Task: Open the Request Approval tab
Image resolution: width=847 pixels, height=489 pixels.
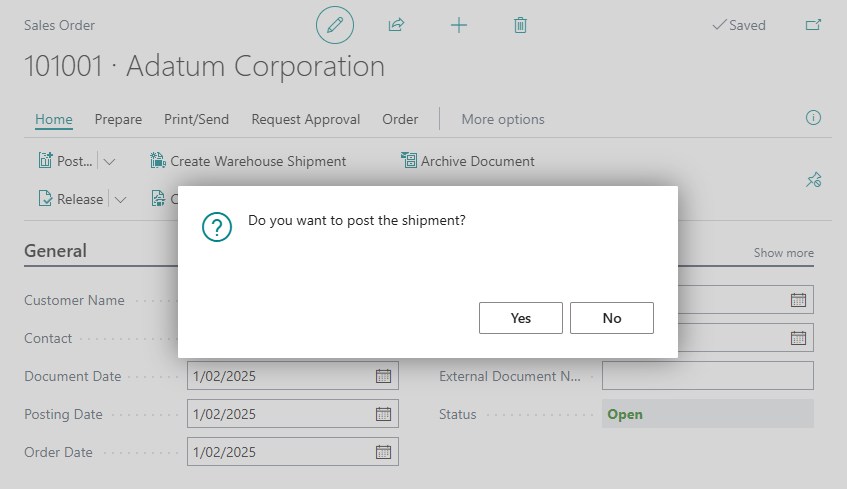Action: [306, 119]
